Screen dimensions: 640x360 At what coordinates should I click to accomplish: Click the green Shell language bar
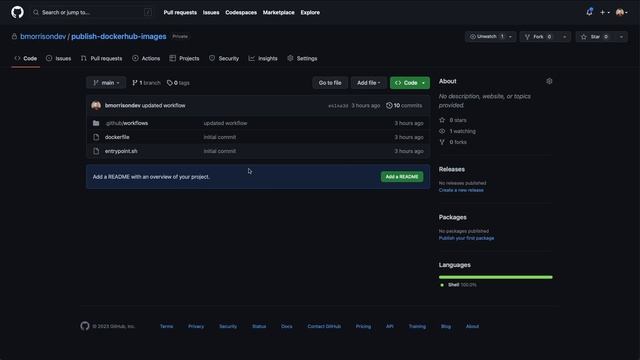[x=496, y=277]
